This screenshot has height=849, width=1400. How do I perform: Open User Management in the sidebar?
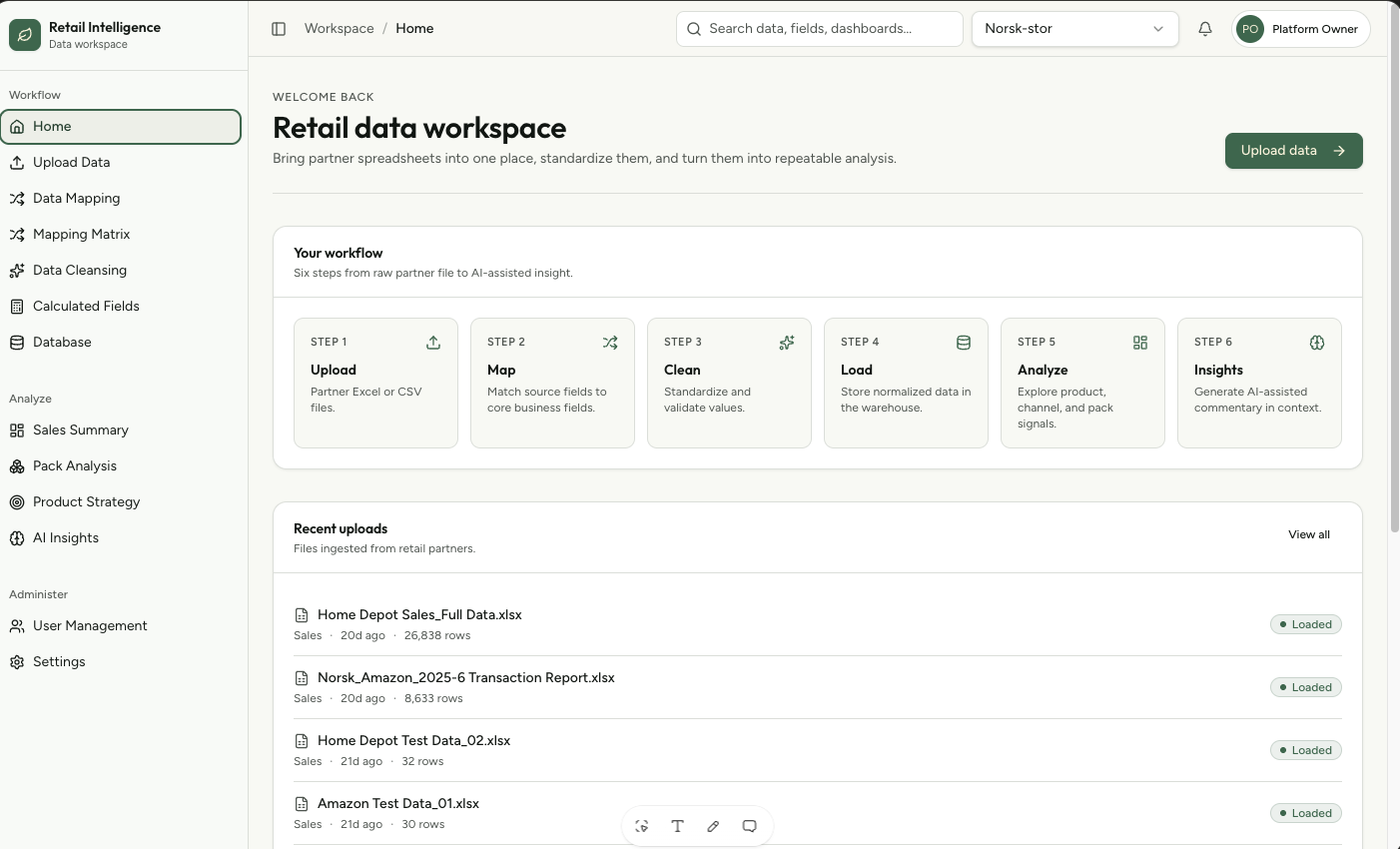point(121,625)
